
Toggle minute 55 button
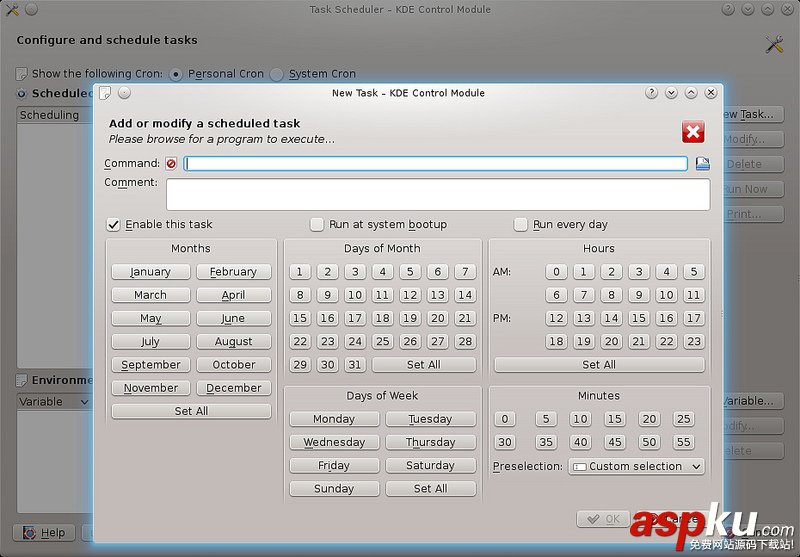(x=684, y=442)
